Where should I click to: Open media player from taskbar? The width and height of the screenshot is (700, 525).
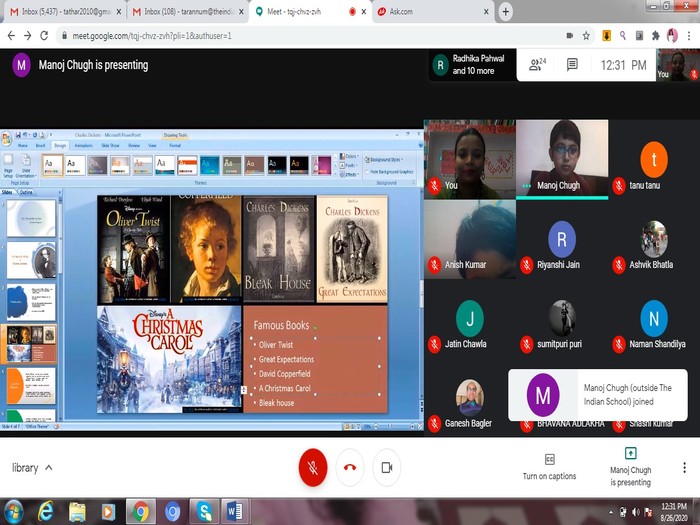(108, 512)
